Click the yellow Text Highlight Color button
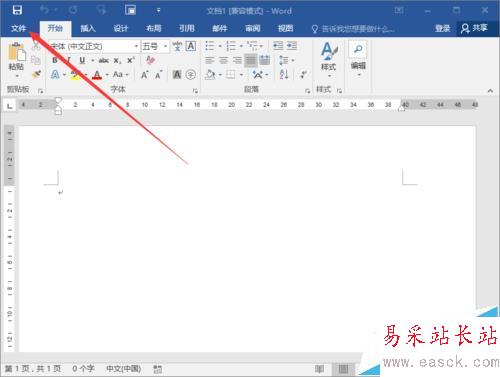The width and height of the screenshot is (500, 377). tap(76, 75)
